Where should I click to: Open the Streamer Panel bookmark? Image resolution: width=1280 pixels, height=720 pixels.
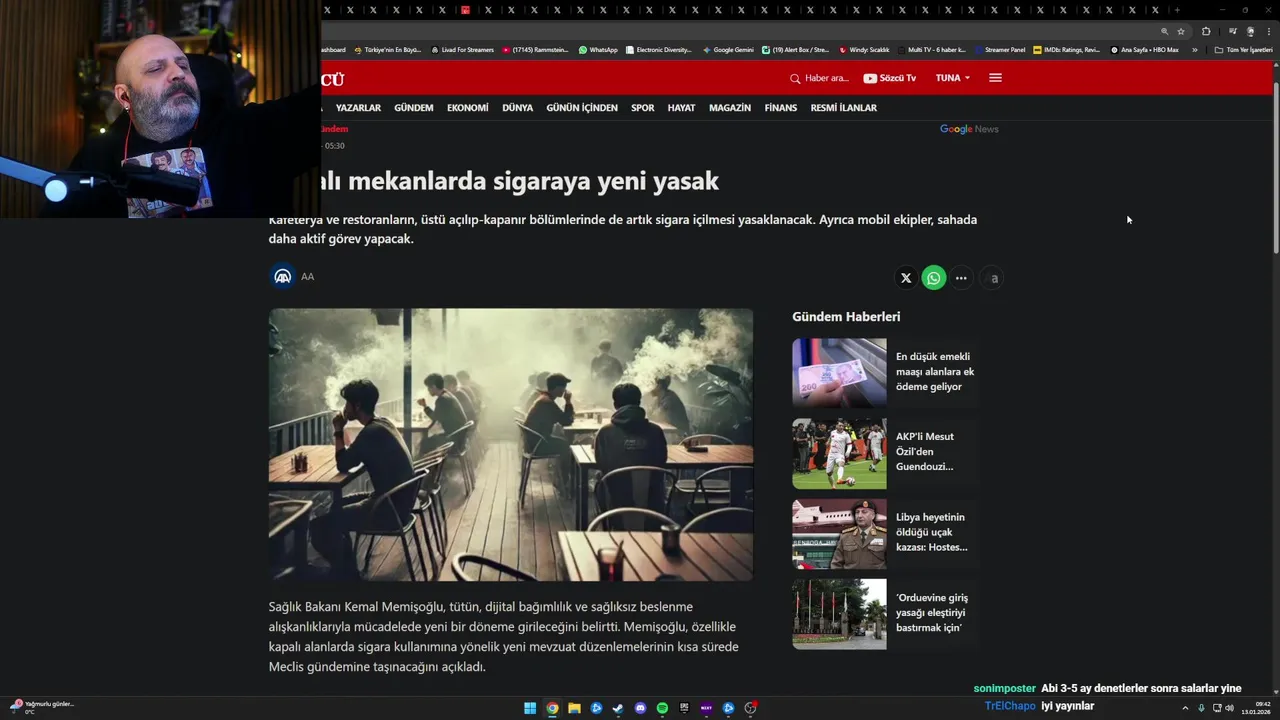click(1000, 49)
